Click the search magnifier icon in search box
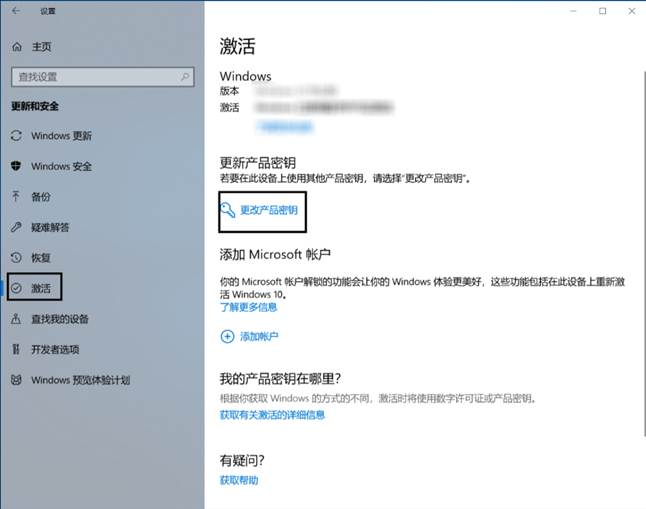 coord(185,77)
